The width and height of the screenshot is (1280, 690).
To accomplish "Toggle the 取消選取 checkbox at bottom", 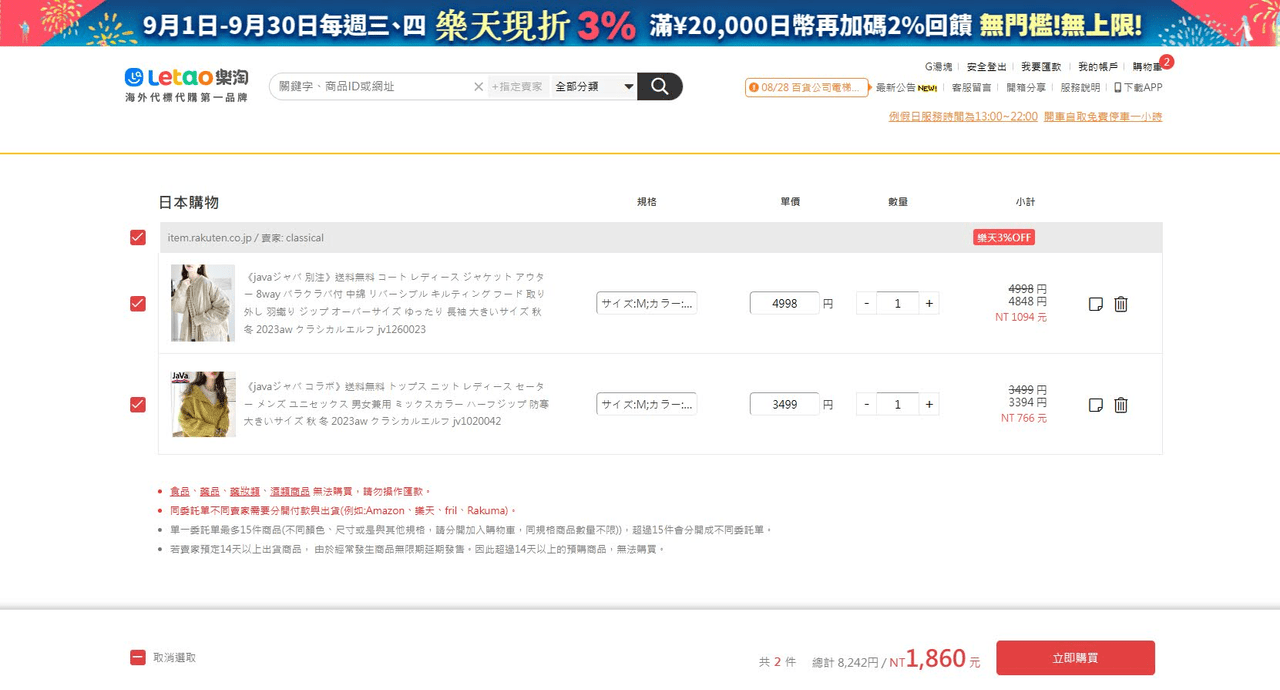I will (138, 657).
